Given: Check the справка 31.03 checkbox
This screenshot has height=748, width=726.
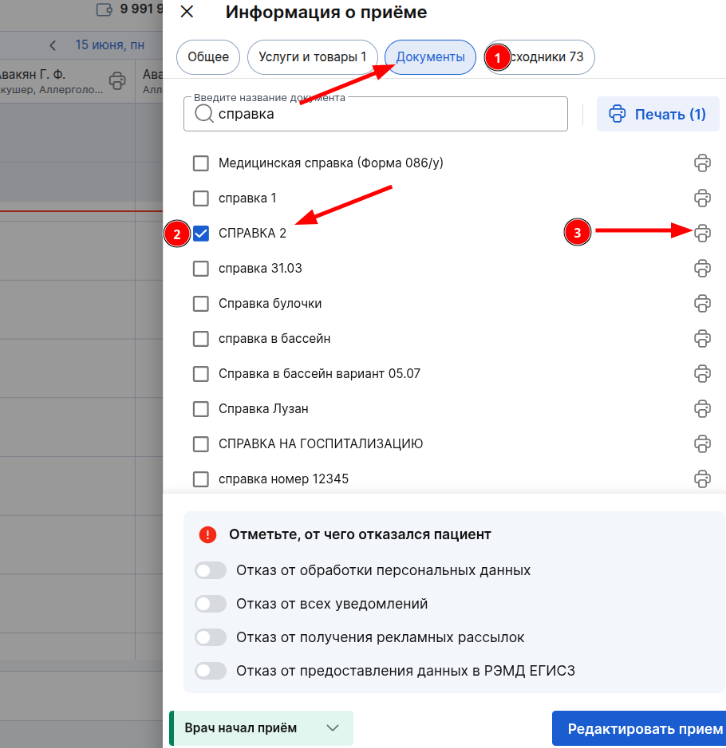Looking at the screenshot, I should click(x=201, y=269).
